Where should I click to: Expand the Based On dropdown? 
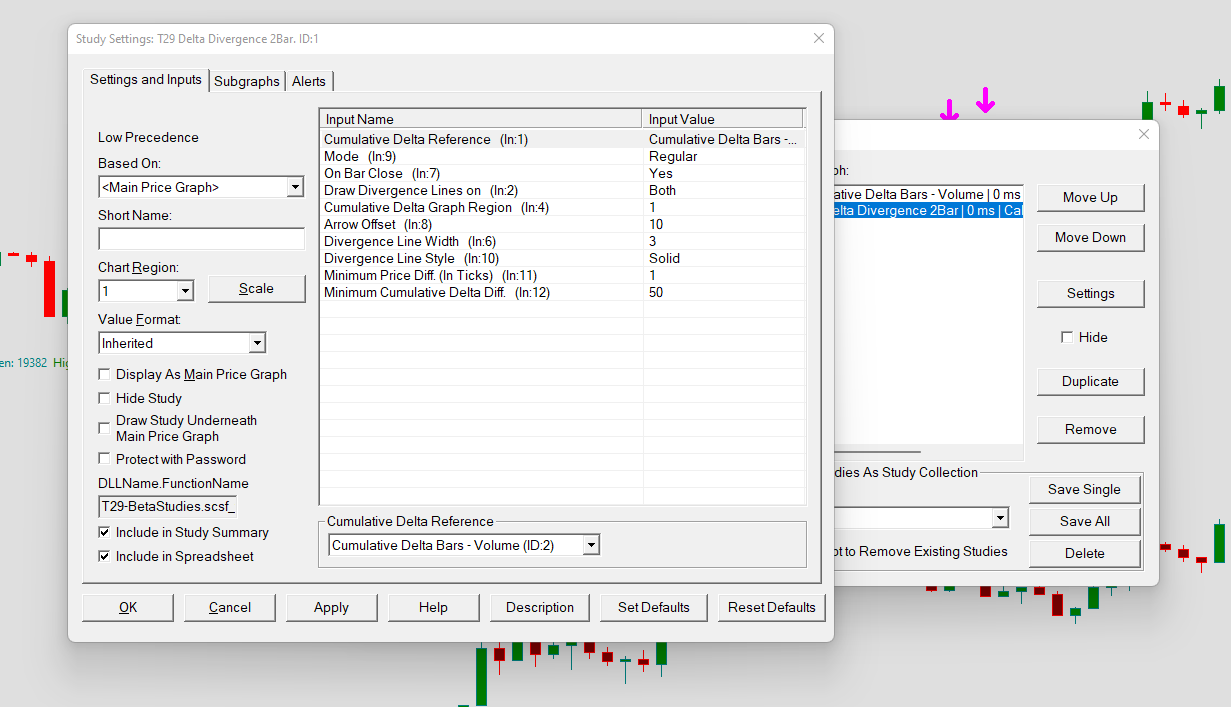[294, 187]
